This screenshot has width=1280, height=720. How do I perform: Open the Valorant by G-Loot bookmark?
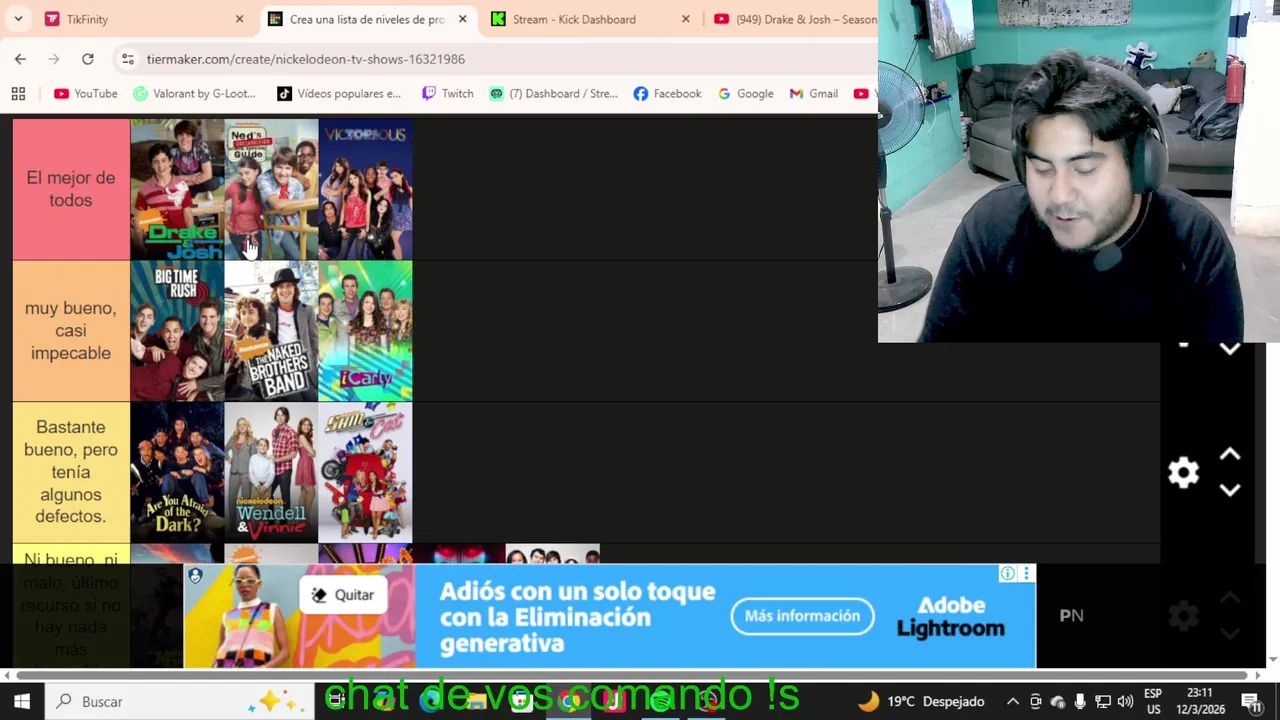click(x=195, y=94)
